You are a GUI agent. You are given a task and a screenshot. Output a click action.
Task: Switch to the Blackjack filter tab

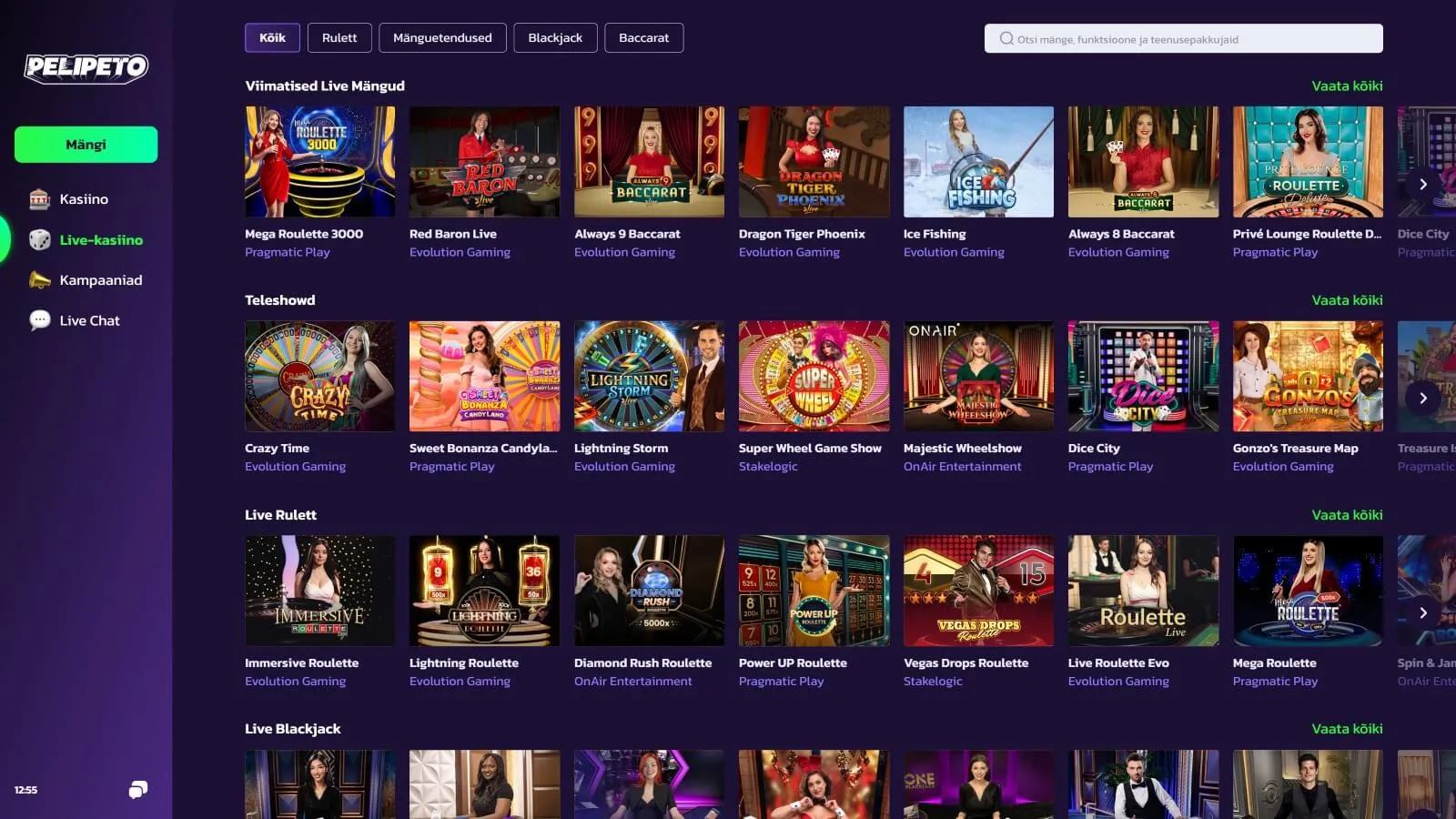554,38
